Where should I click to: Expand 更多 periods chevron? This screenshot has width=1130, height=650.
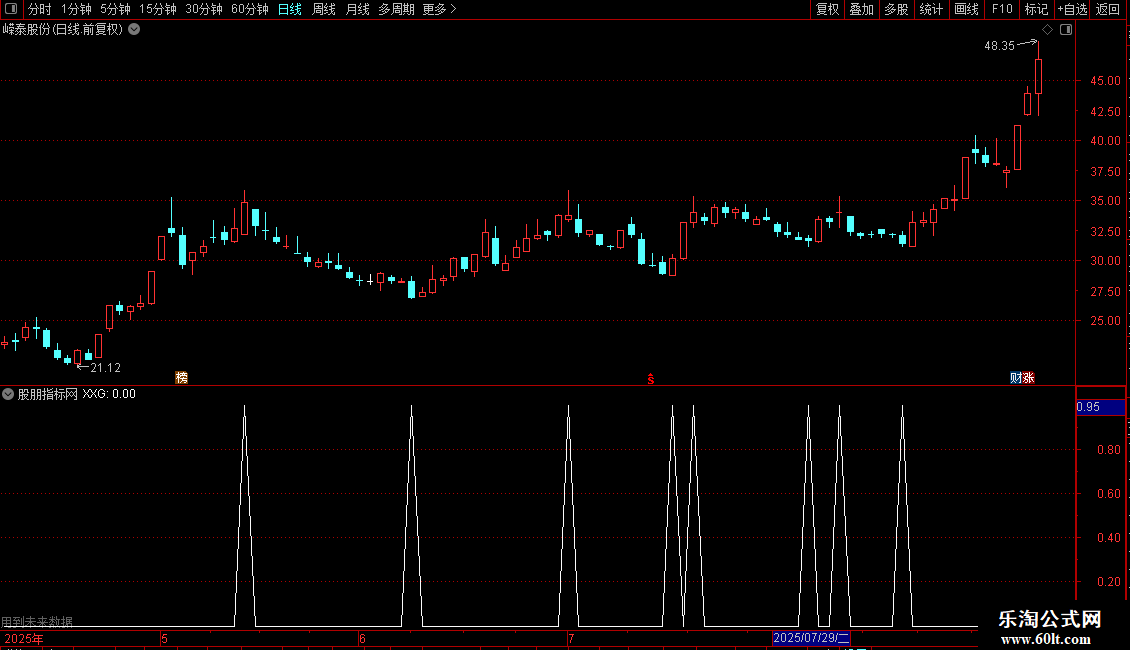453,9
